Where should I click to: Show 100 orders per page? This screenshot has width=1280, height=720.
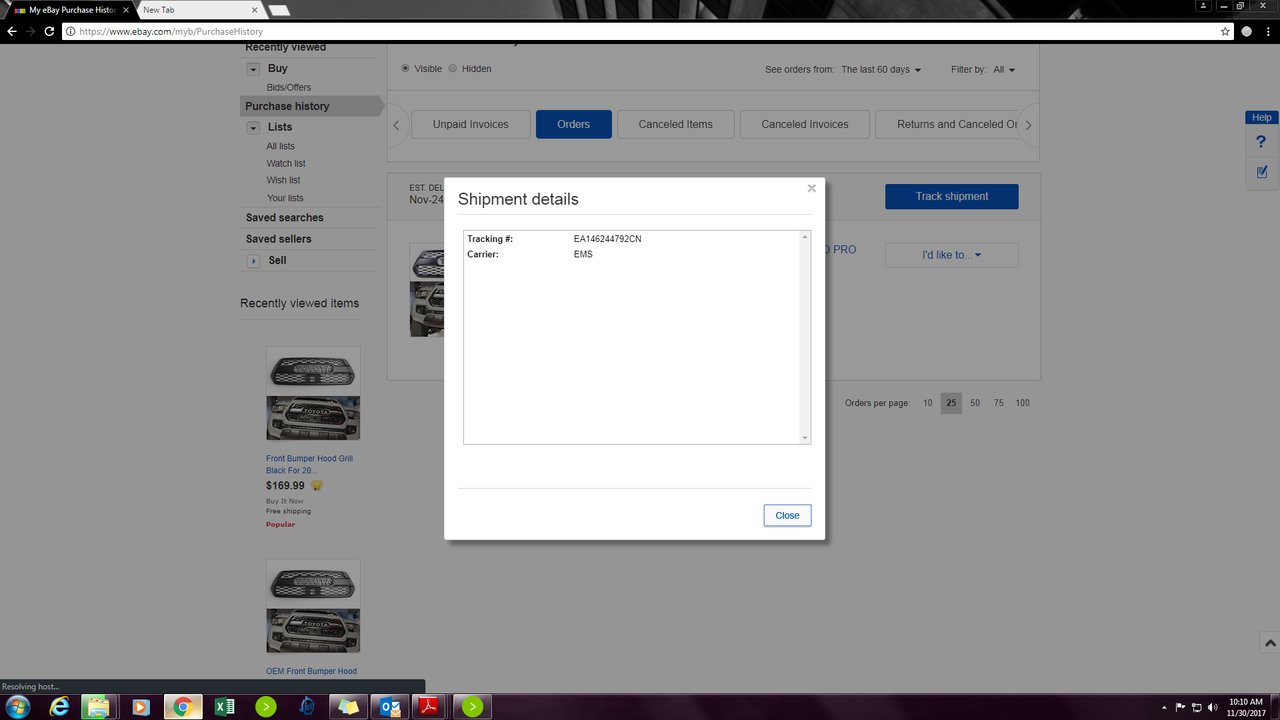click(1022, 403)
